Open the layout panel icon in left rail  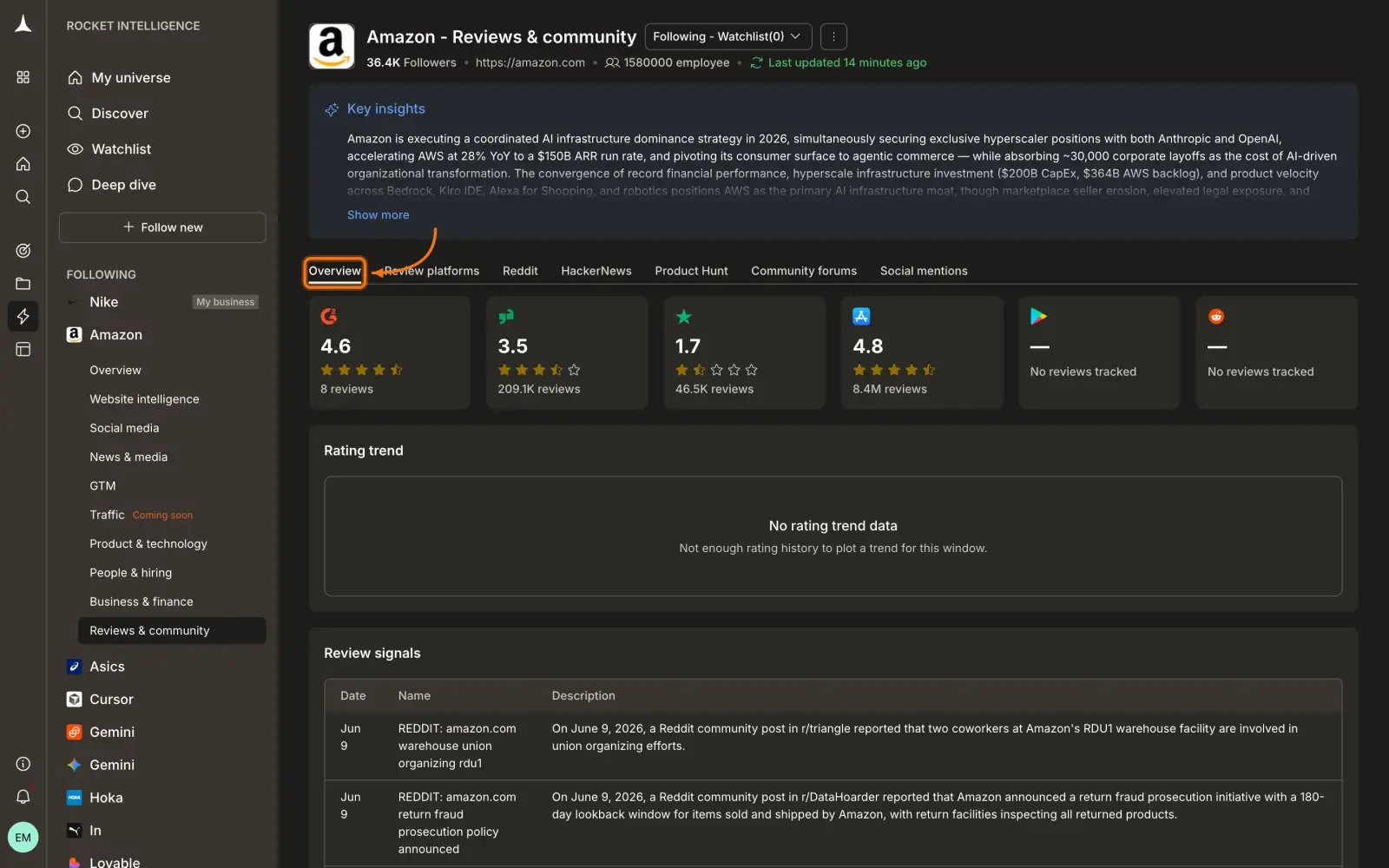[x=23, y=349]
